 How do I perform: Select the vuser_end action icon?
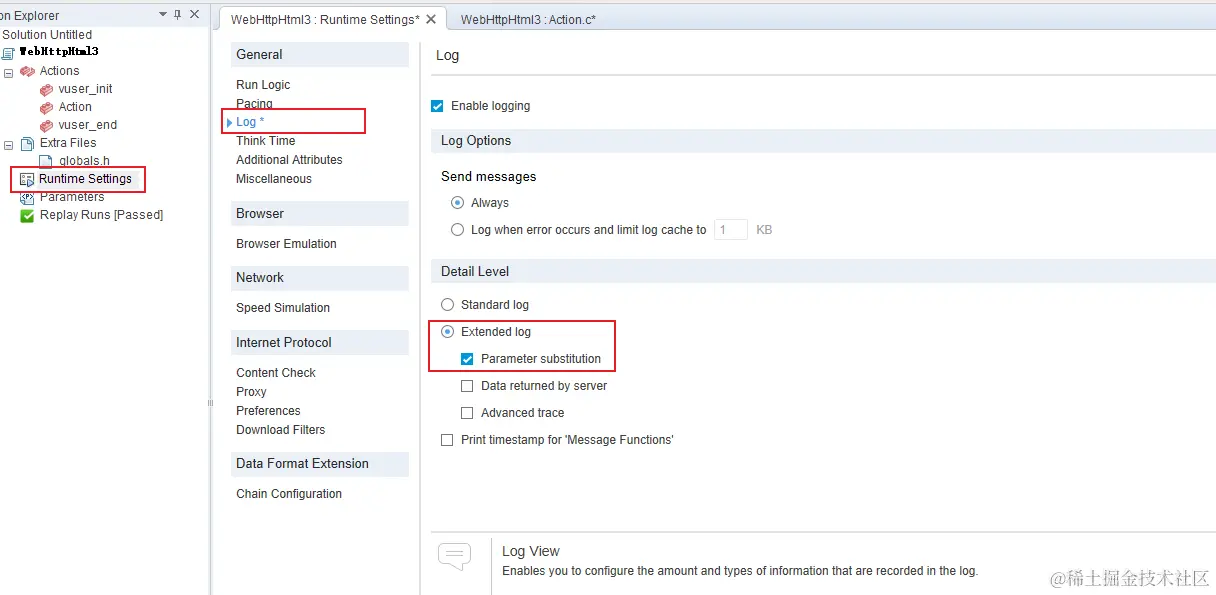(46, 125)
